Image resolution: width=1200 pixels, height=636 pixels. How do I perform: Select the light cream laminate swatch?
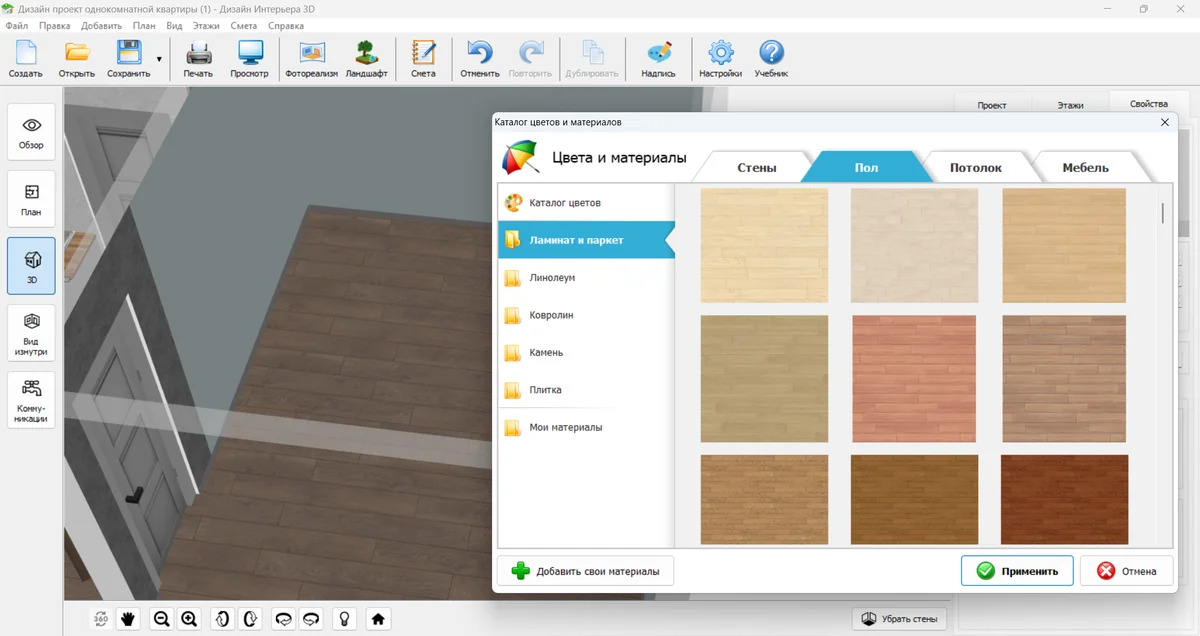click(765, 245)
